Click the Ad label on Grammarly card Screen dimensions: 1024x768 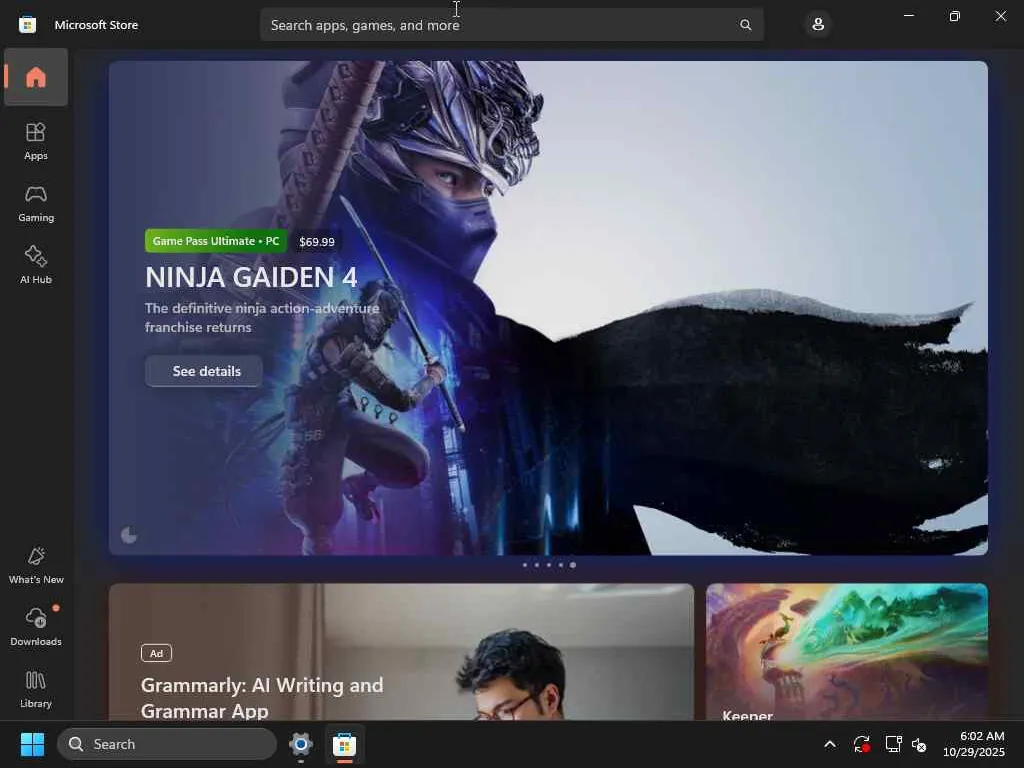[157, 653]
